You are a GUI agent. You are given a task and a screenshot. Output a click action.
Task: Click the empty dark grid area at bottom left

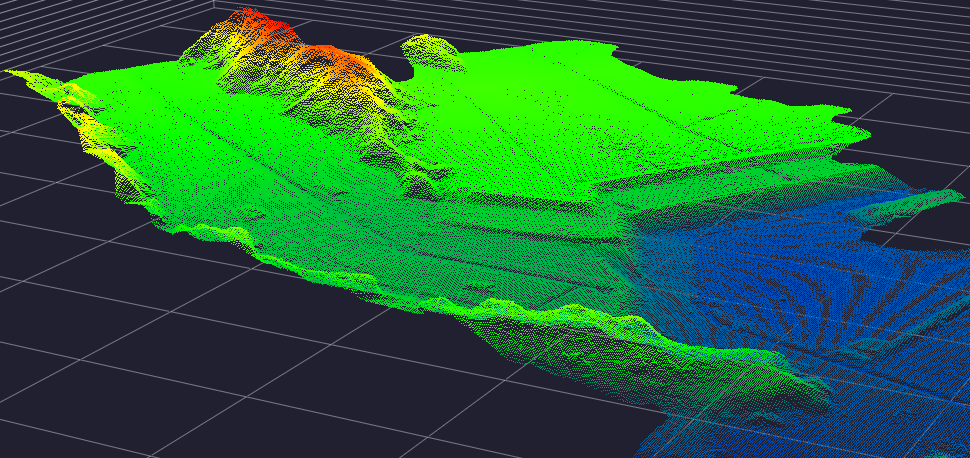click(150, 380)
